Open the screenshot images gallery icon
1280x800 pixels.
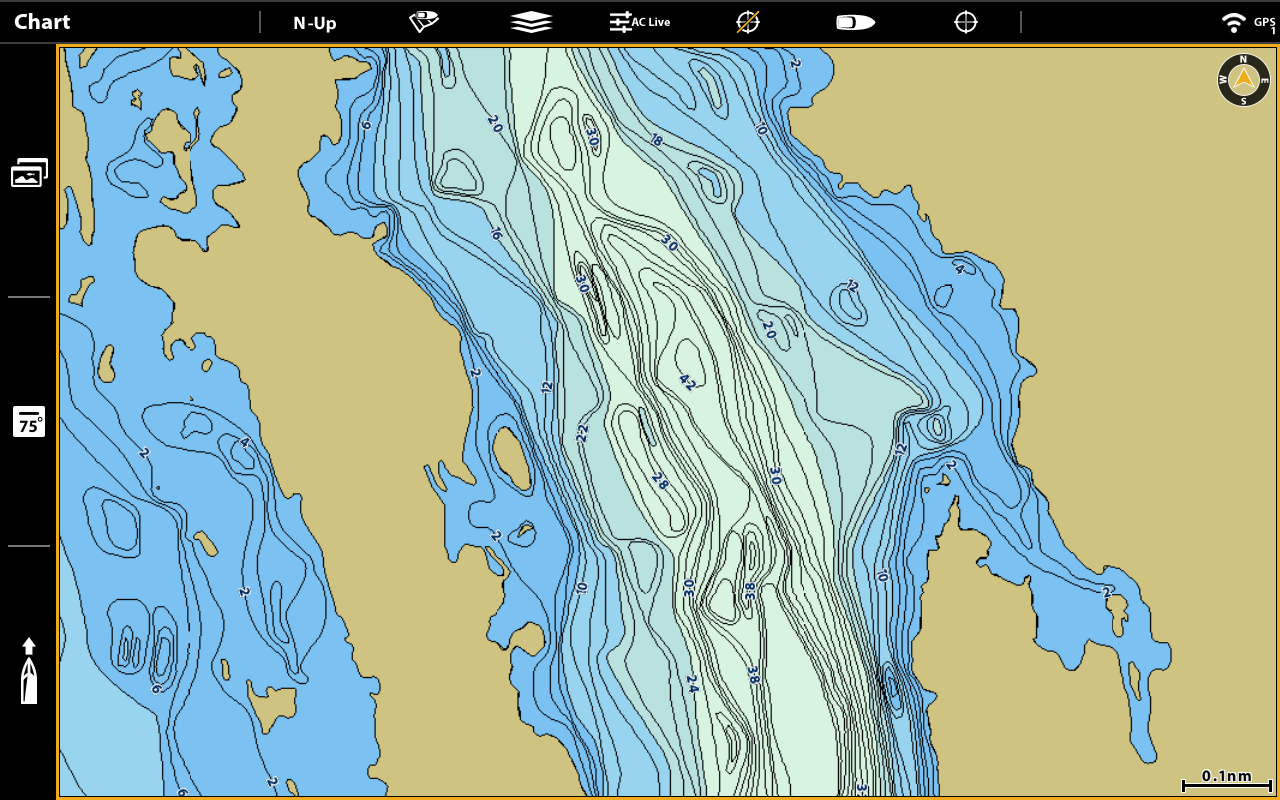tap(29, 173)
